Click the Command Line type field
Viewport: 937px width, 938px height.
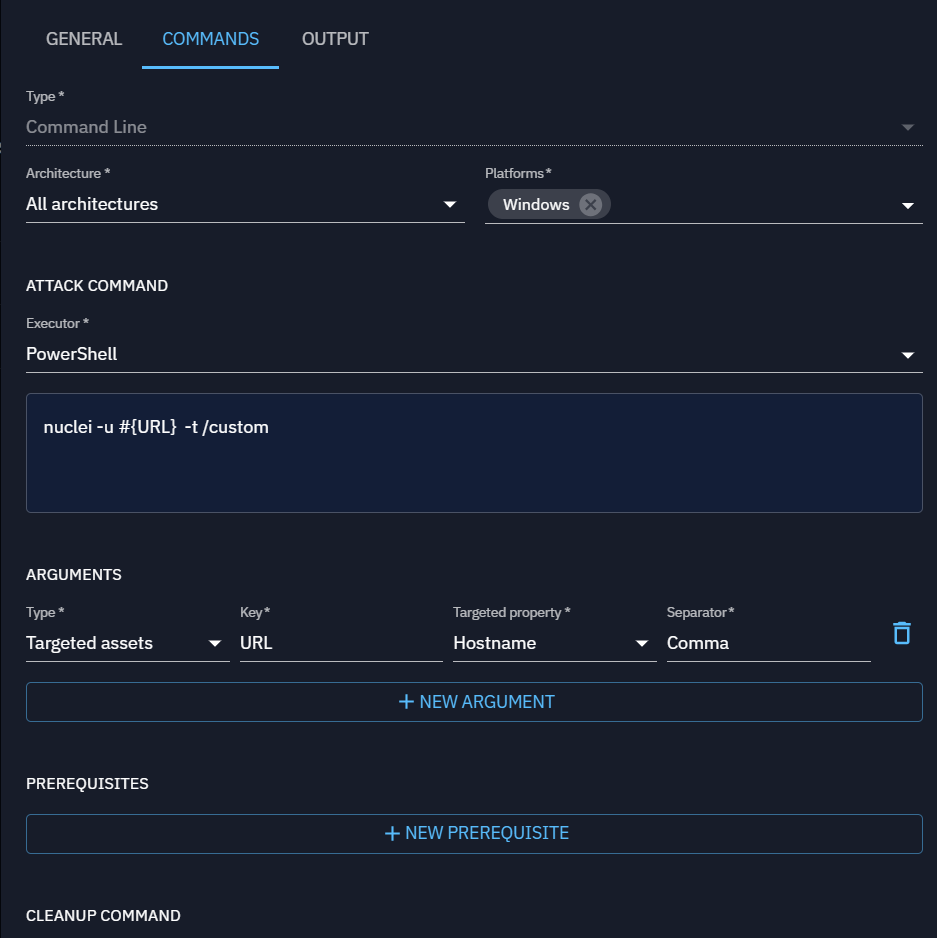point(400,127)
